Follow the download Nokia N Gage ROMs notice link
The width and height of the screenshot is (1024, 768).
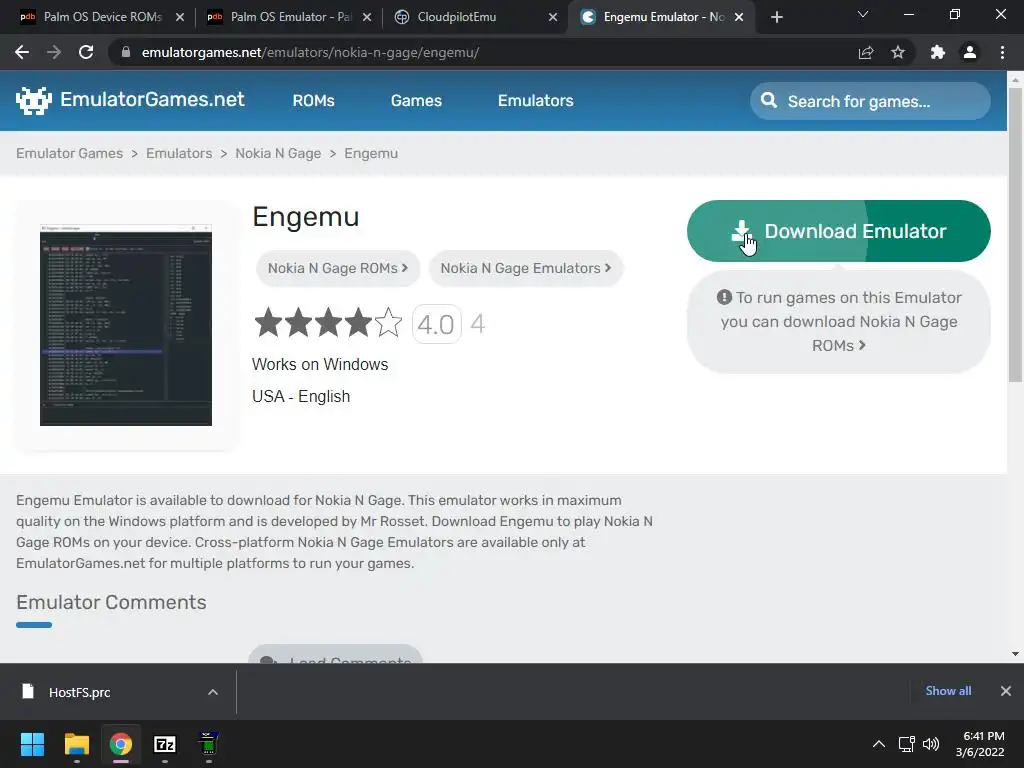[x=839, y=321]
